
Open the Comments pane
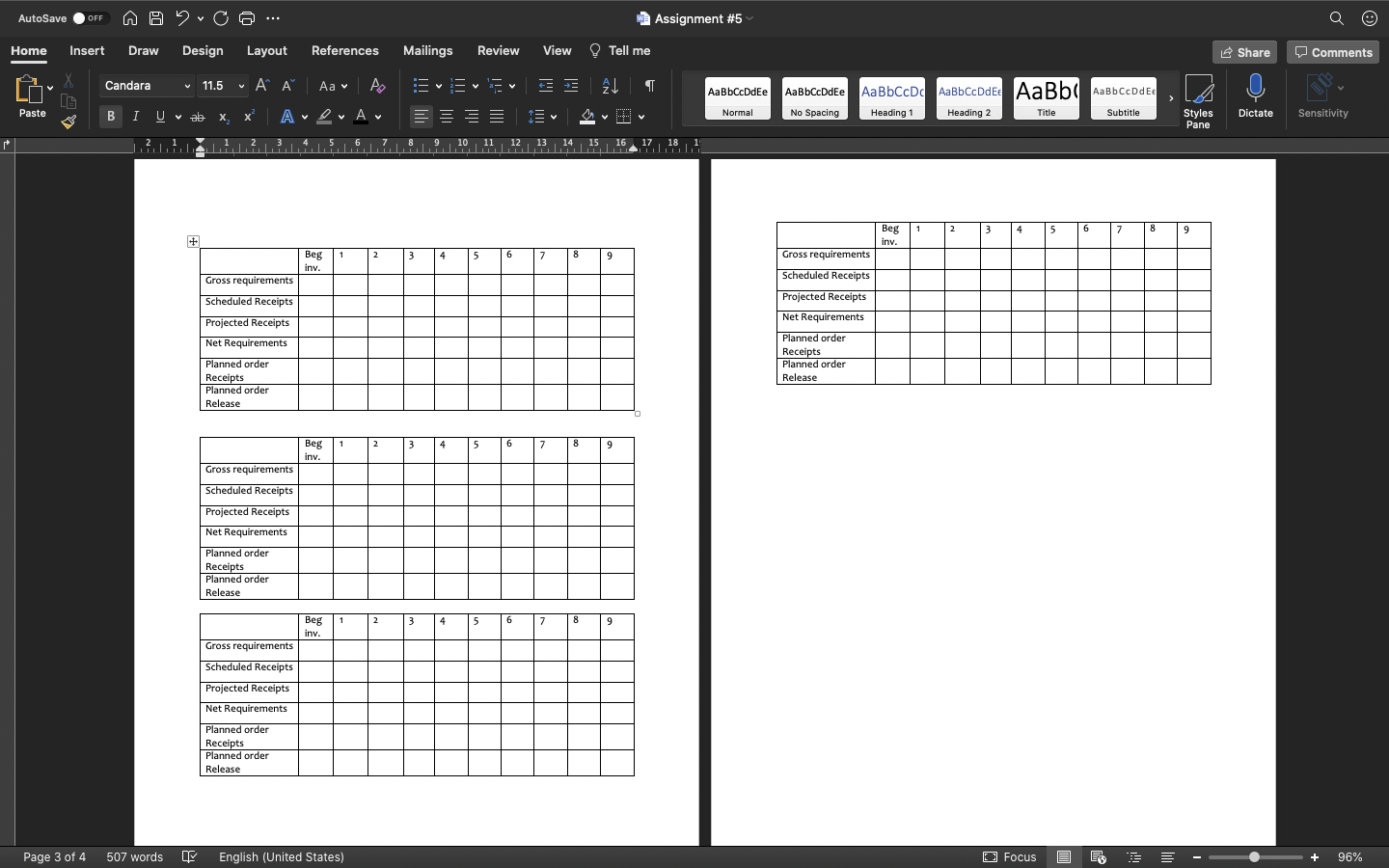1333,52
